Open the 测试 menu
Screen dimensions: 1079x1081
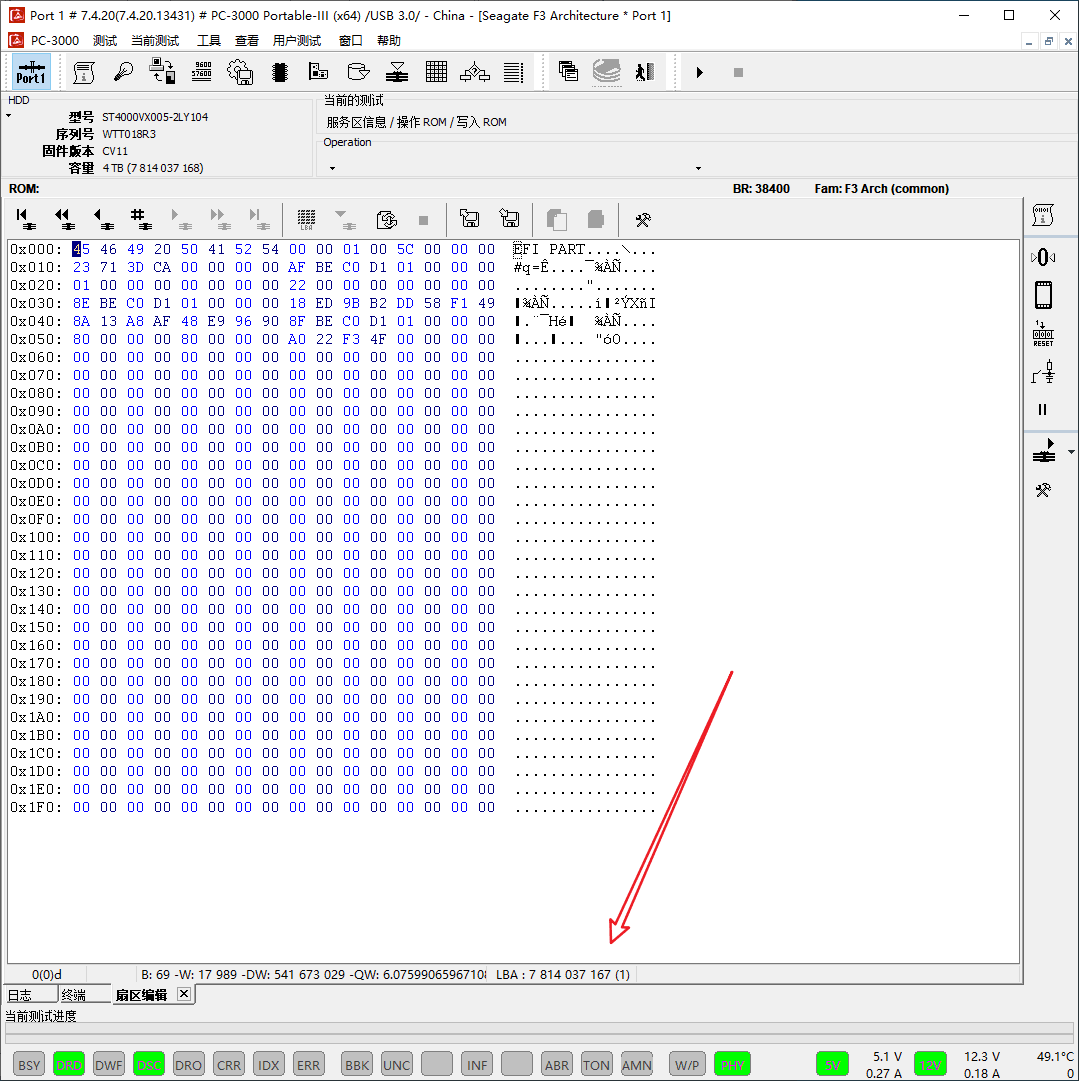[x=105, y=41]
